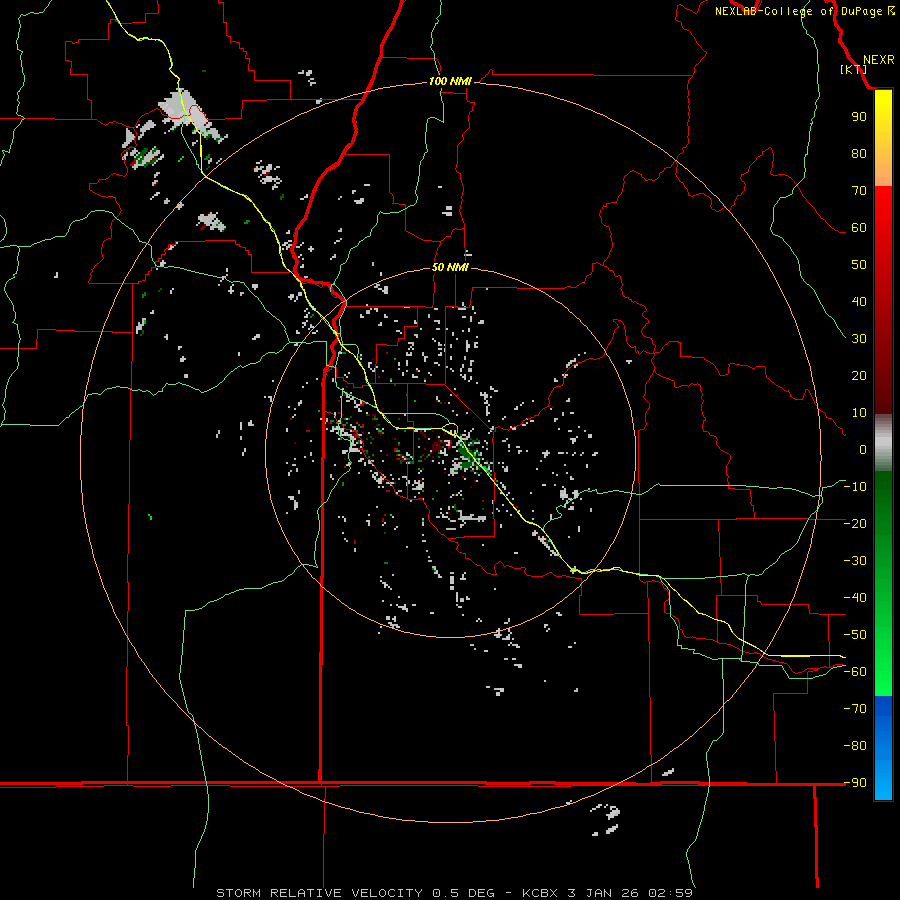Select the positive 90 scale value
This screenshot has width=900, height=900.
[859, 117]
